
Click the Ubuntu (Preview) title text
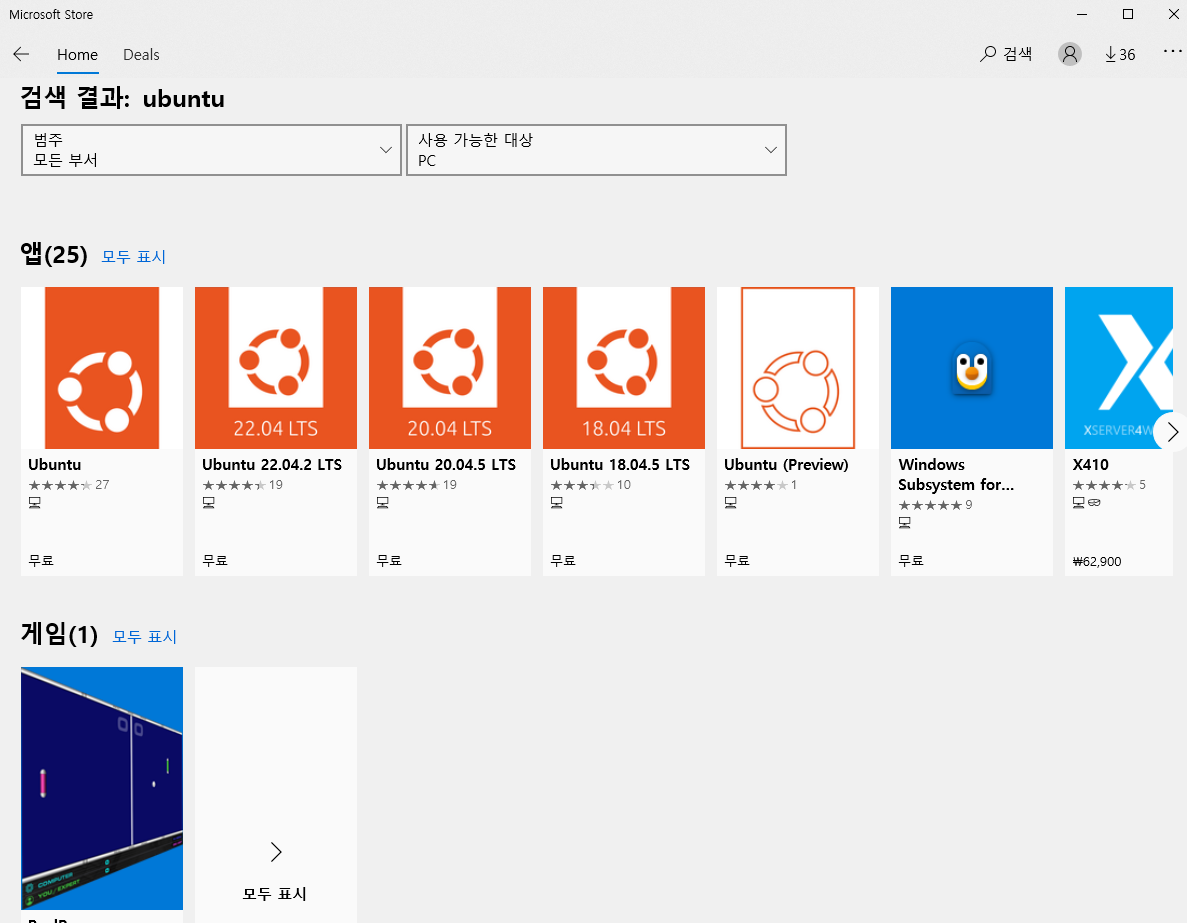[x=787, y=465]
